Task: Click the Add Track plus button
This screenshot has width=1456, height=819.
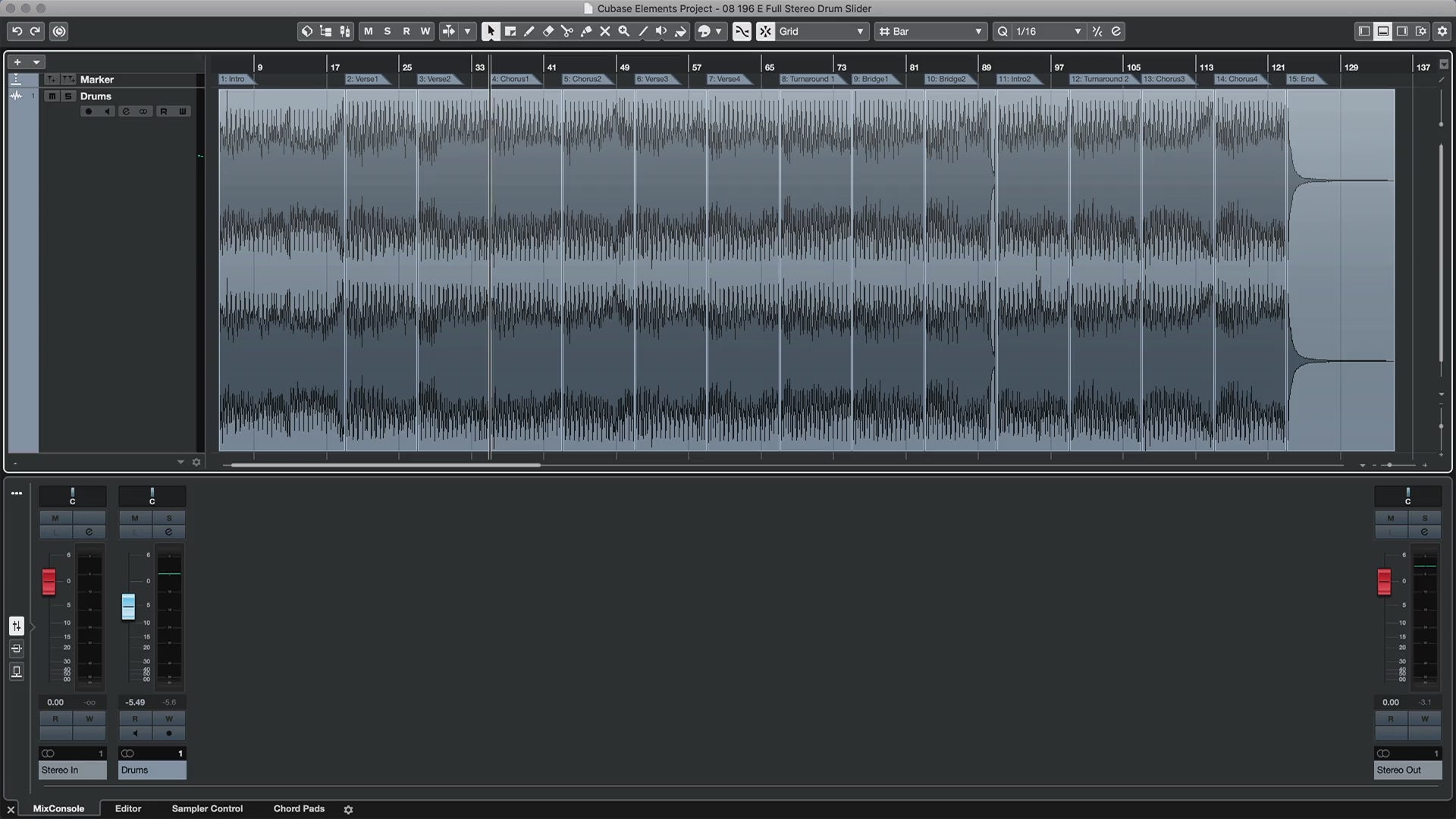Action: (x=17, y=62)
